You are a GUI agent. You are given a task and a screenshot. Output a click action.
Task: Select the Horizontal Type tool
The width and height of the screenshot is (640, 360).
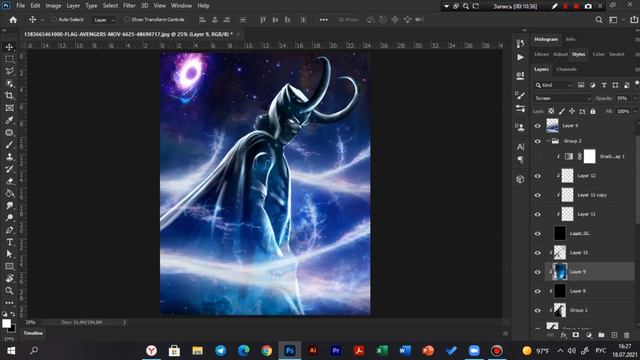pyautogui.click(x=9, y=242)
